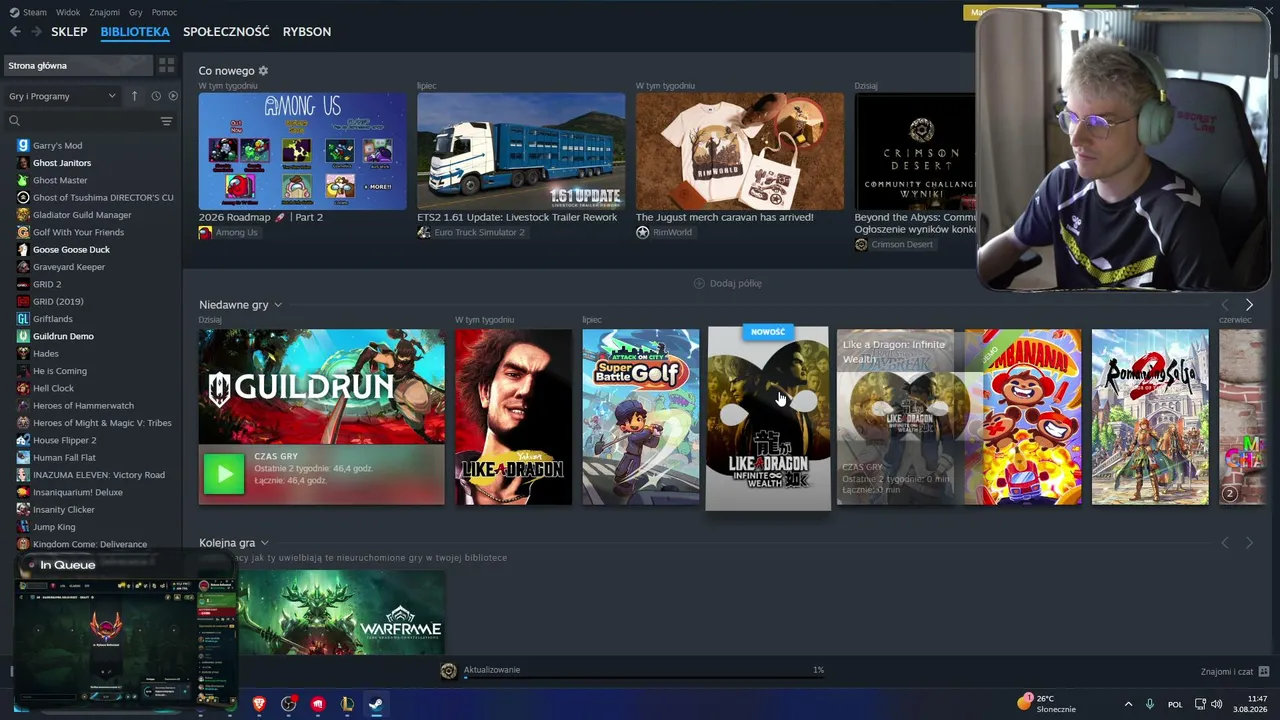Image resolution: width=1280 pixels, height=720 pixels.
Task: Open the weather widget on taskbar
Action: click(1047, 703)
